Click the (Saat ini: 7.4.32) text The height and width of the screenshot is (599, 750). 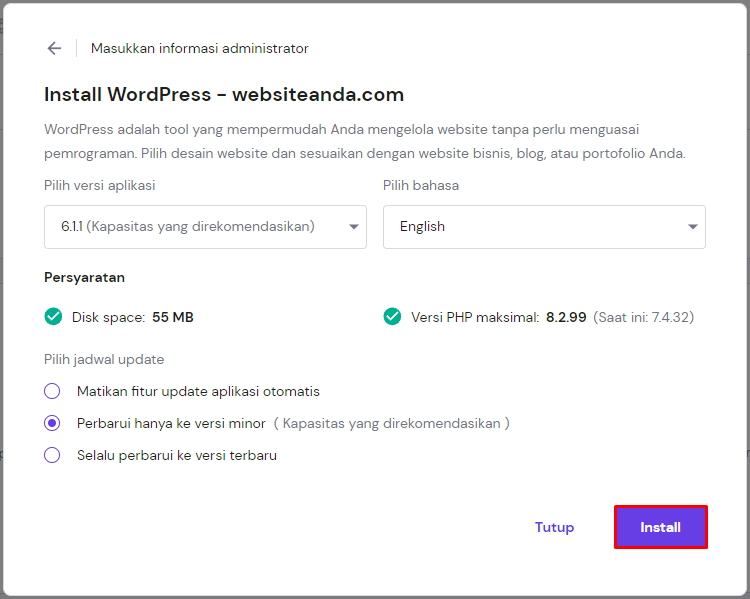coord(643,317)
